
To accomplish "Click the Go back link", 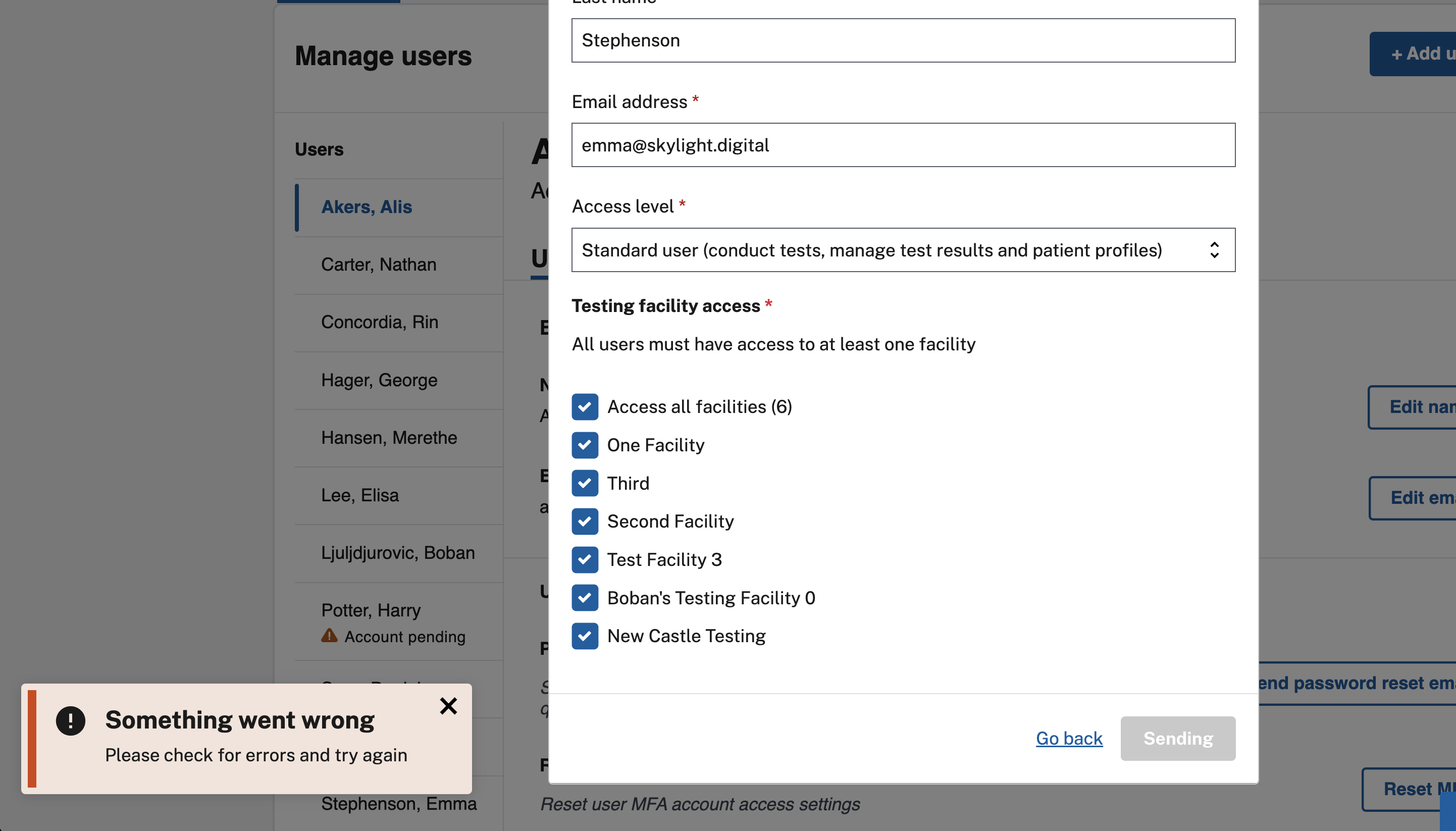I will pyautogui.click(x=1068, y=738).
